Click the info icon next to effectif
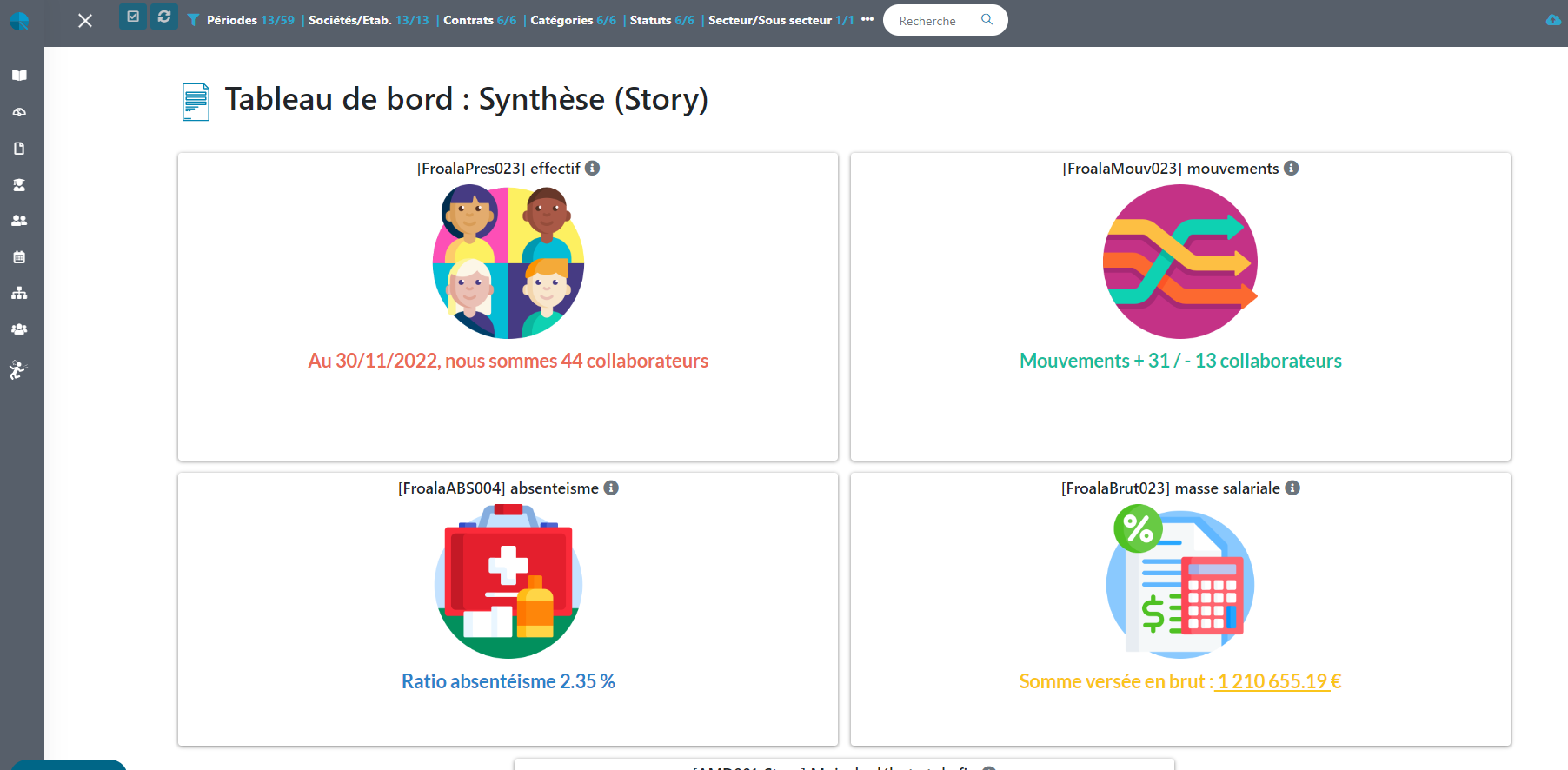The height and width of the screenshot is (770, 1568). [x=592, y=168]
